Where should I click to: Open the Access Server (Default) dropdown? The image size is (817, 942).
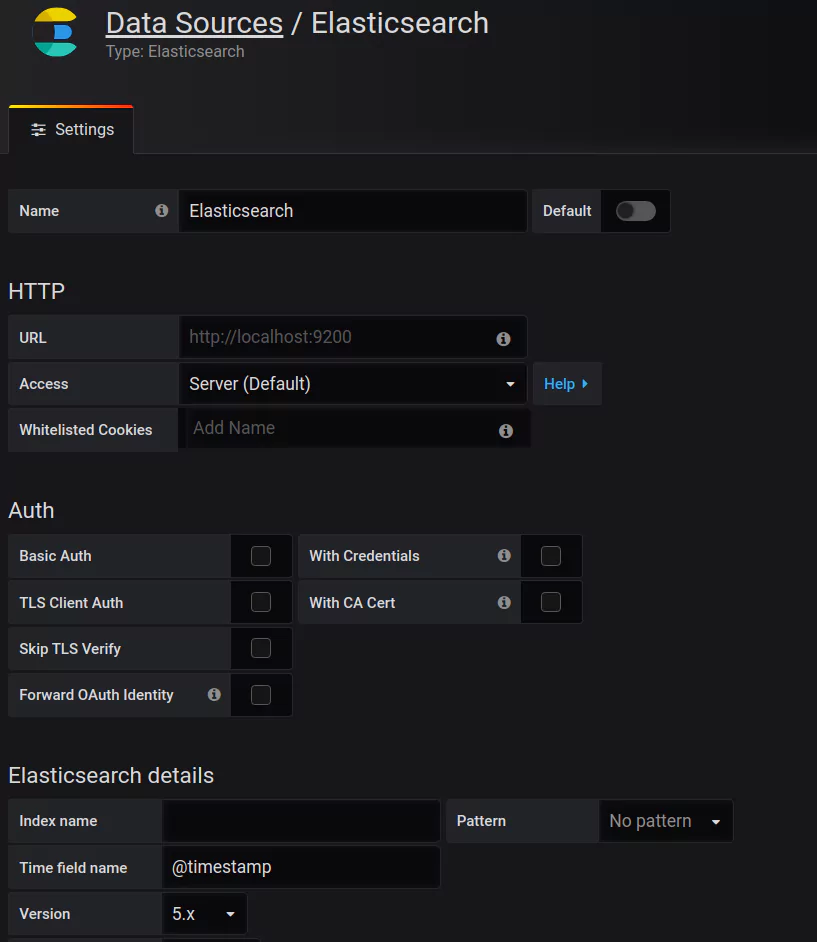tap(352, 384)
